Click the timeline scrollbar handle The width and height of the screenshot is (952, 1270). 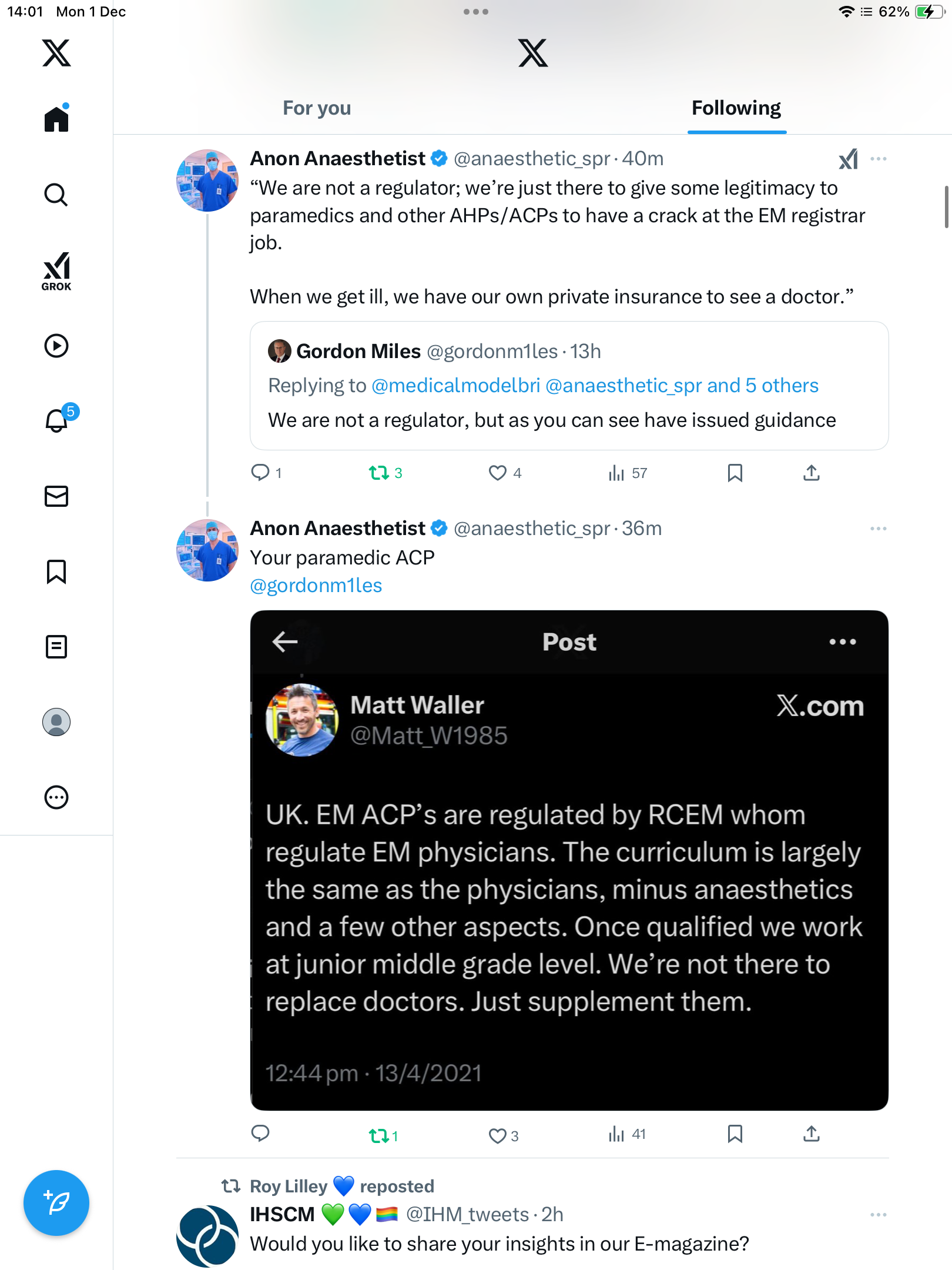coord(946,206)
